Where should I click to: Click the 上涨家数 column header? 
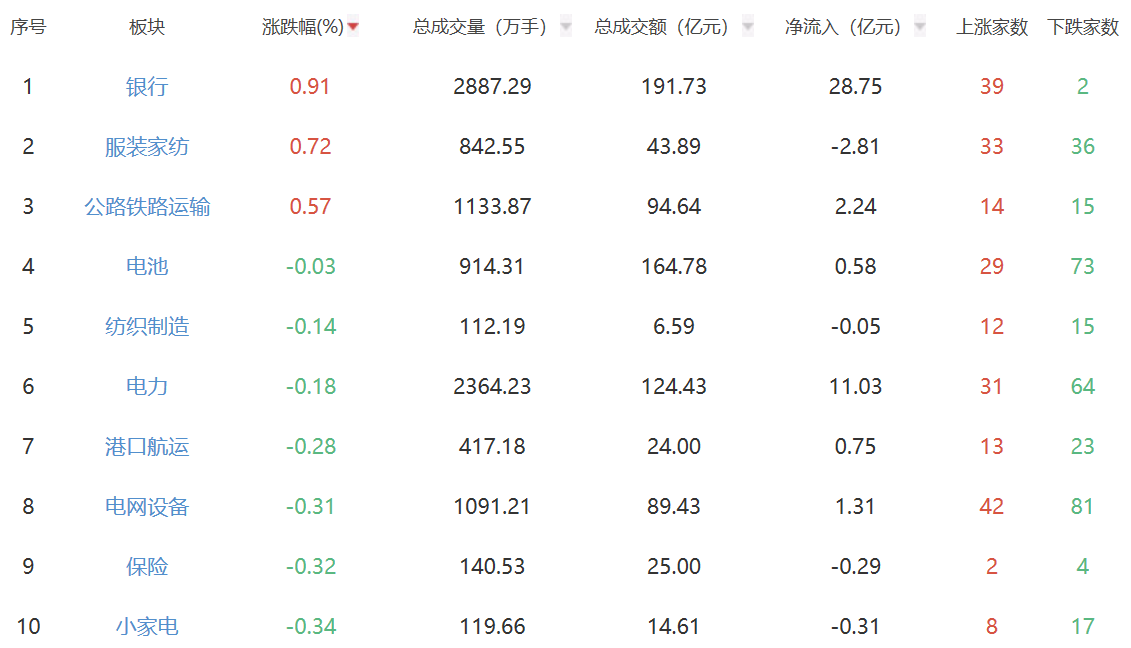992,27
